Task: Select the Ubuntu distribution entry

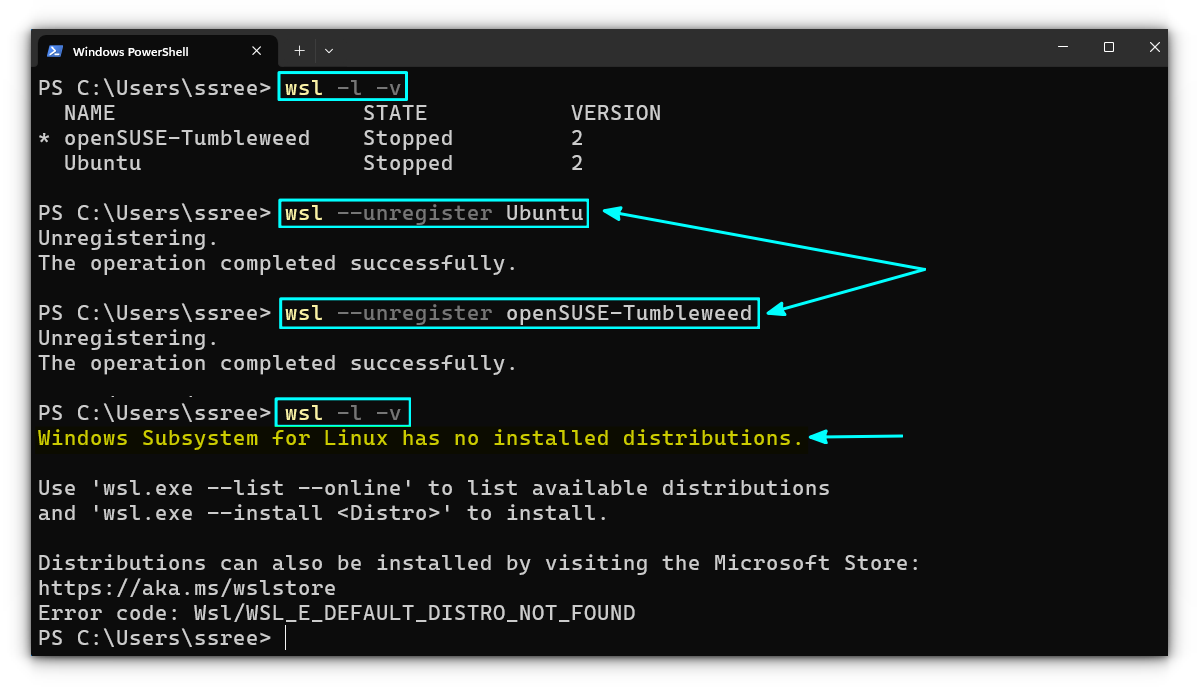Action: [101, 162]
